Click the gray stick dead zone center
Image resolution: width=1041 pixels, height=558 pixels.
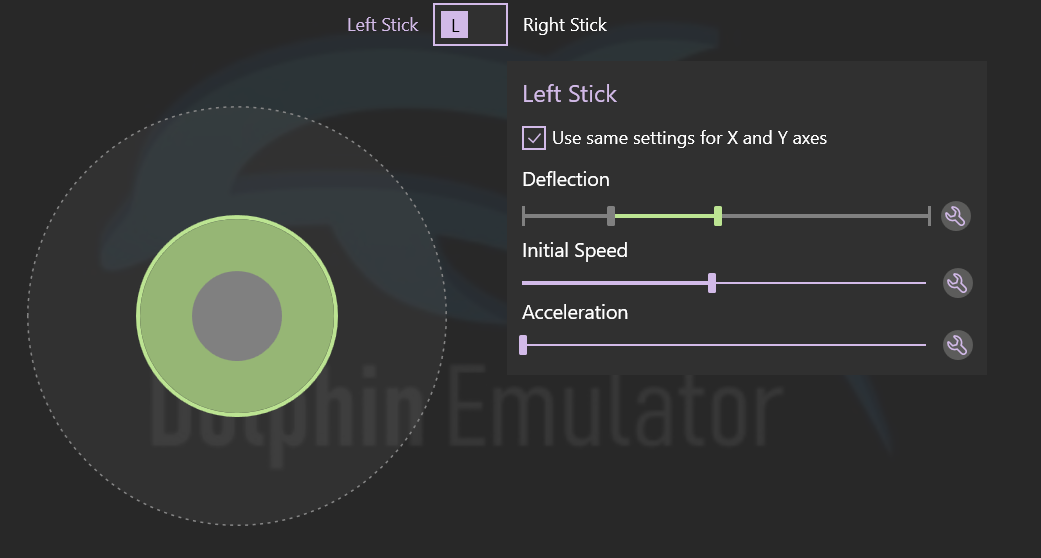tap(237, 316)
